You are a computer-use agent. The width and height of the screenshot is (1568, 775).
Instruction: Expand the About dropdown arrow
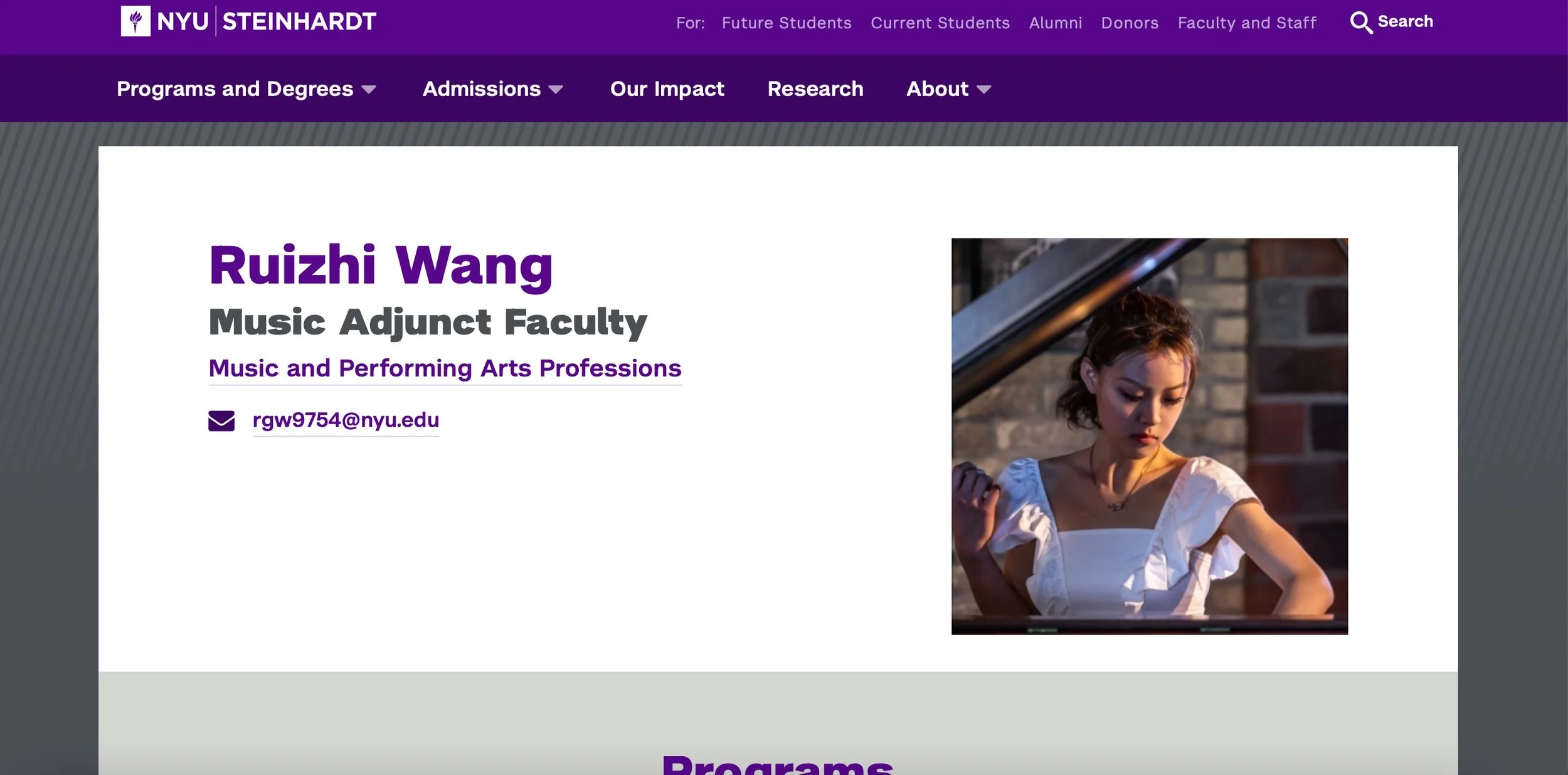984,90
